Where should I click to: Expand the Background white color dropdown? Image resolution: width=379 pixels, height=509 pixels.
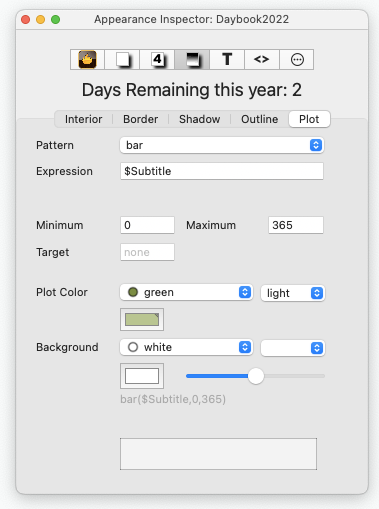[186, 347]
